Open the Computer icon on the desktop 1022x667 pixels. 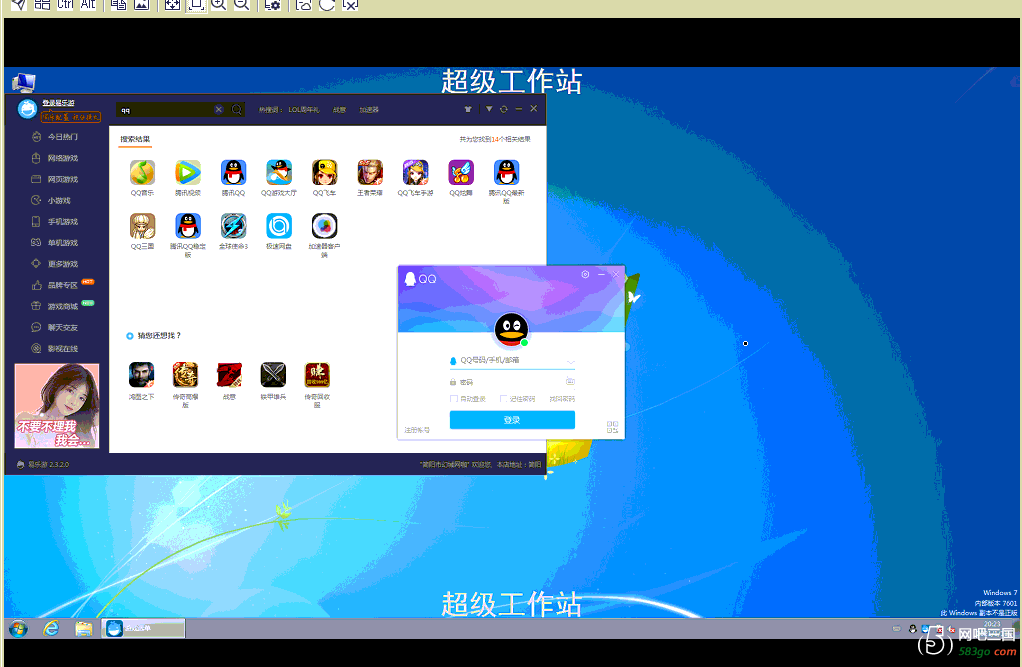tap(23, 82)
